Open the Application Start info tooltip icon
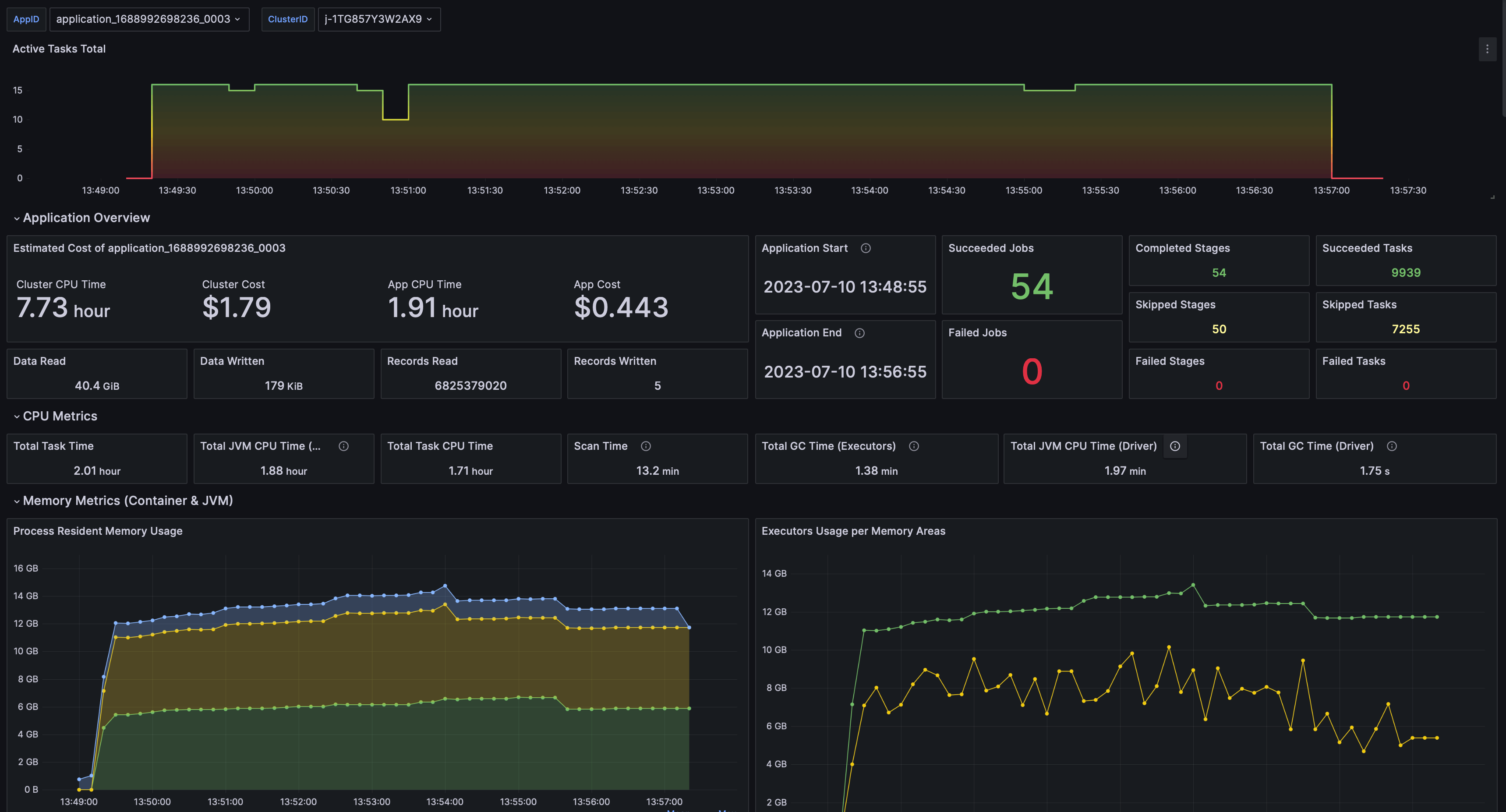The width and height of the screenshot is (1506, 812). tap(866, 248)
